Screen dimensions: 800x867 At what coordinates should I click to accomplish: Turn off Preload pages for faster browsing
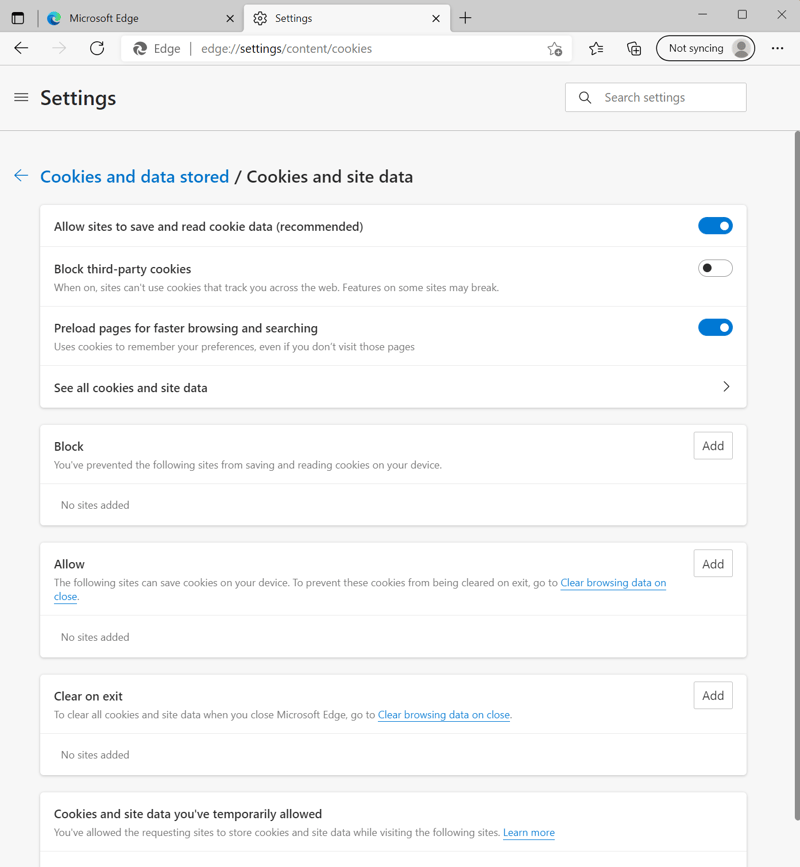715,327
